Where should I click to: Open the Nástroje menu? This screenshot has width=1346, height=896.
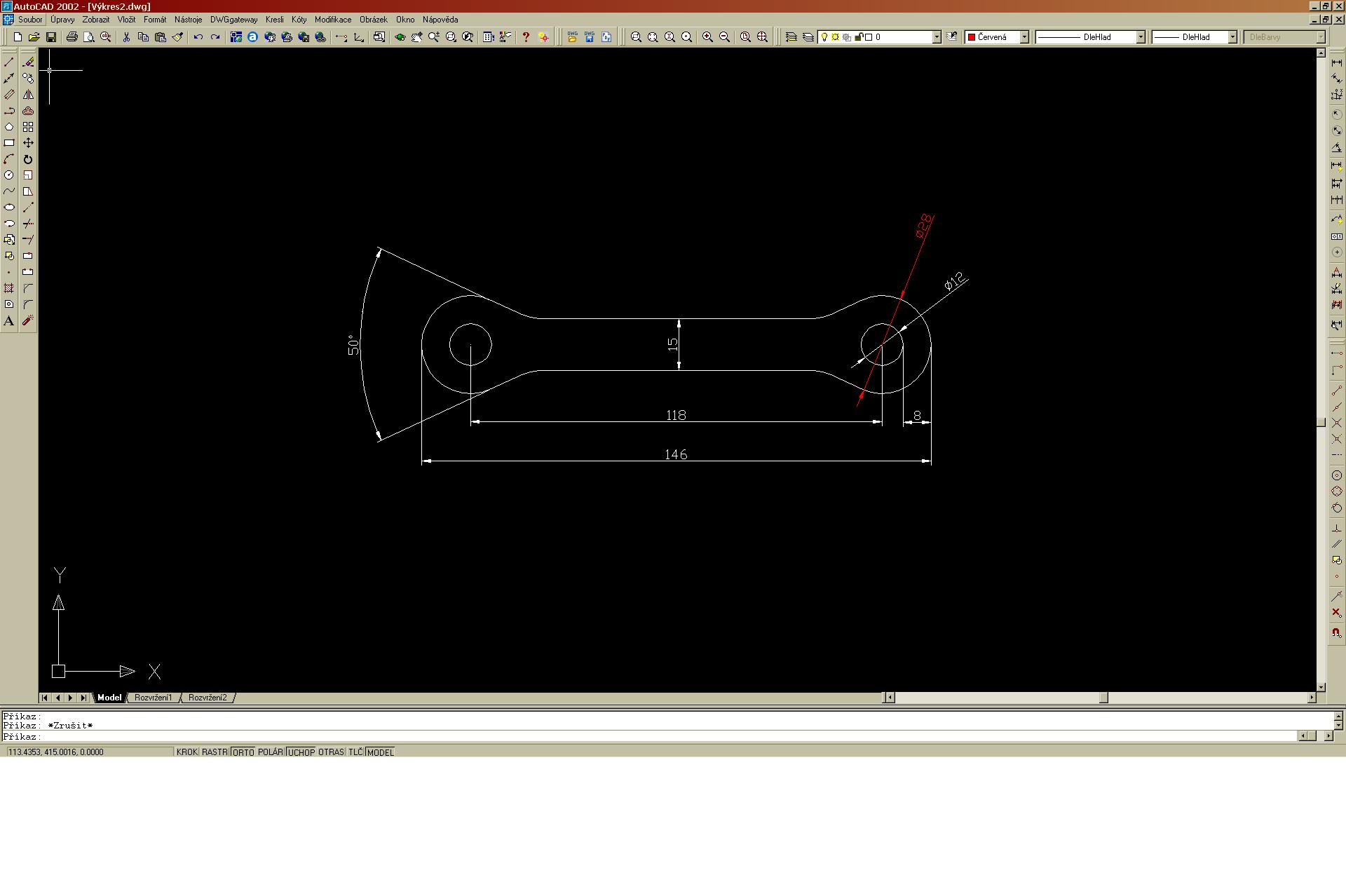pos(189,20)
